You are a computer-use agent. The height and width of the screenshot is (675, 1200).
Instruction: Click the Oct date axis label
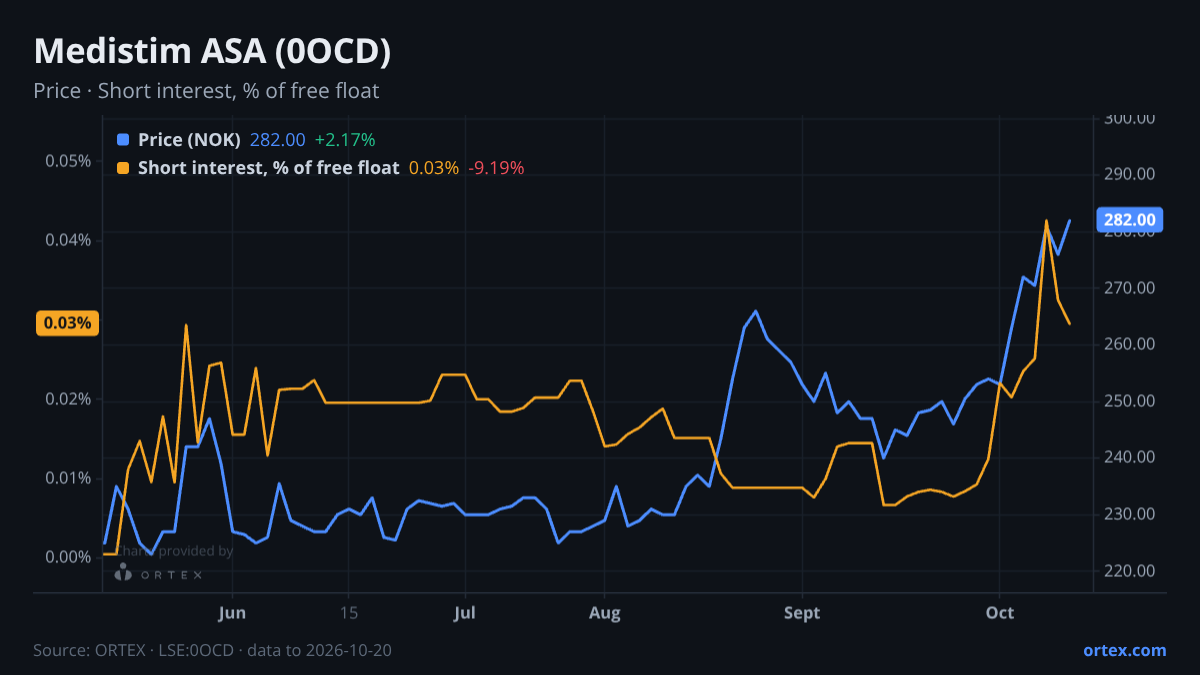1000,612
